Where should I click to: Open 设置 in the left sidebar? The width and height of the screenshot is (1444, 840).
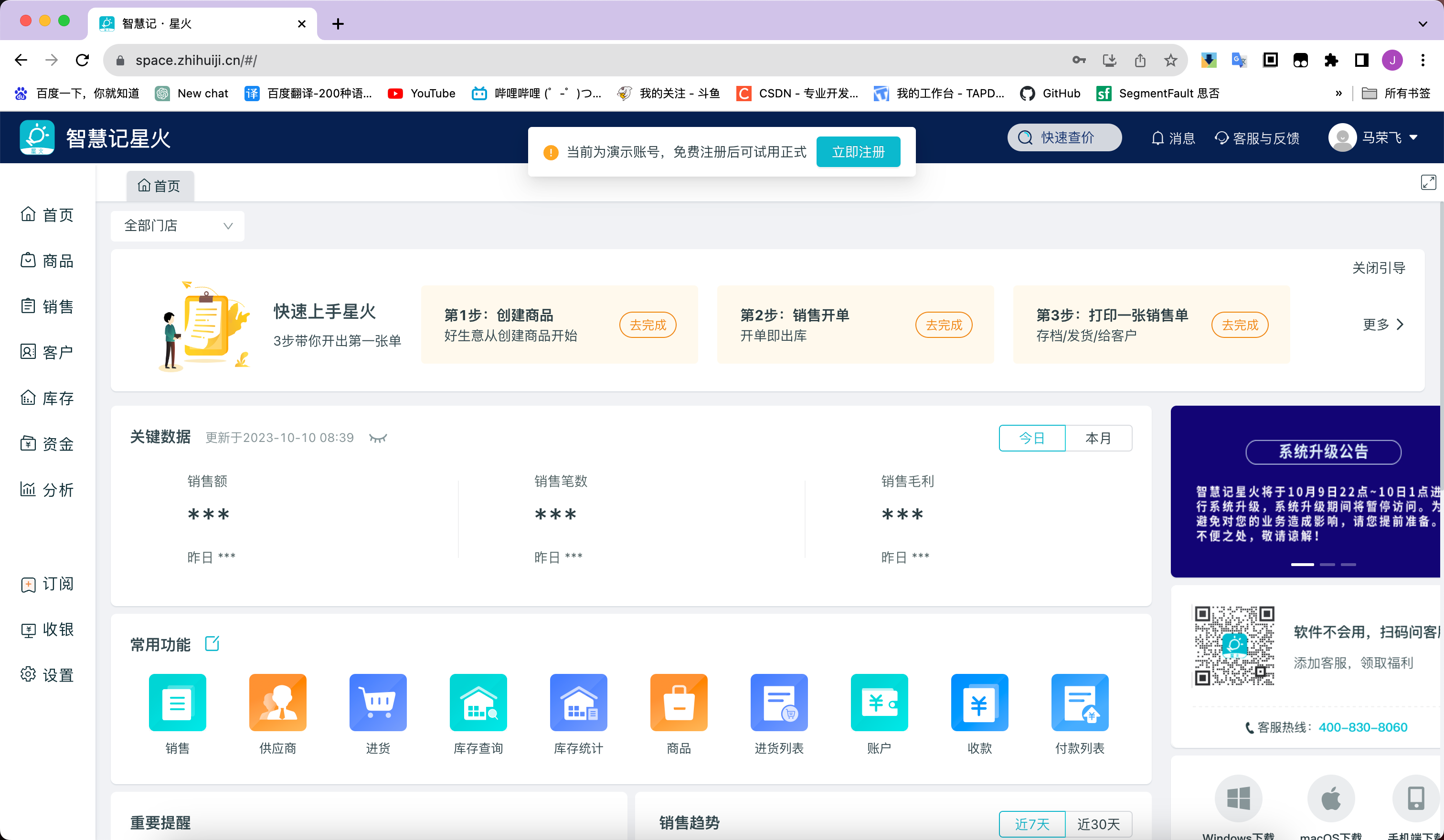pos(48,675)
